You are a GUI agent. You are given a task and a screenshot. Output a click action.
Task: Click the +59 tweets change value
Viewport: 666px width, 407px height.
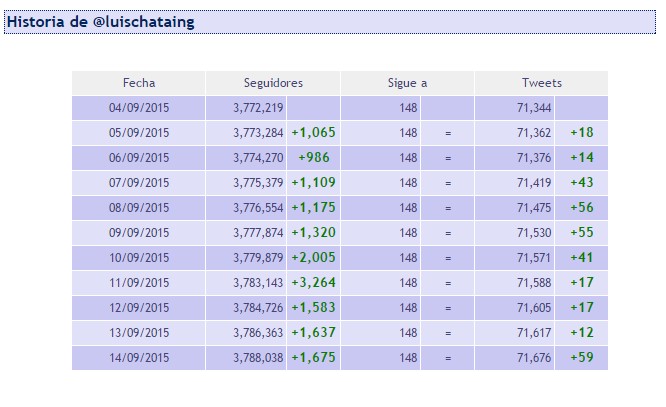[581, 358]
